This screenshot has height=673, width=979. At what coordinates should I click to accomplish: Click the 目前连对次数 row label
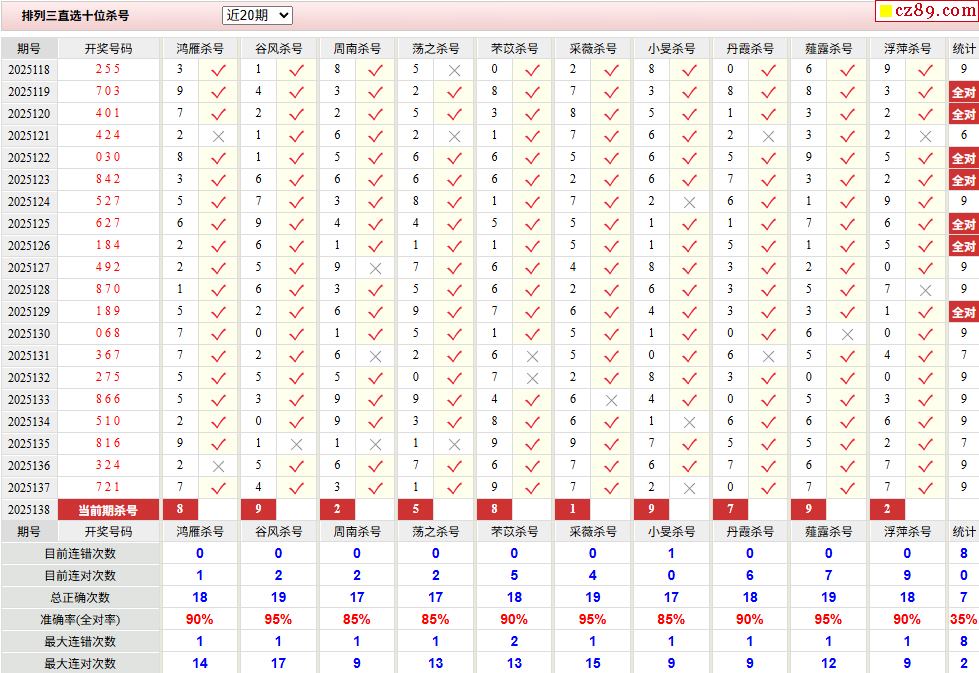80,576
